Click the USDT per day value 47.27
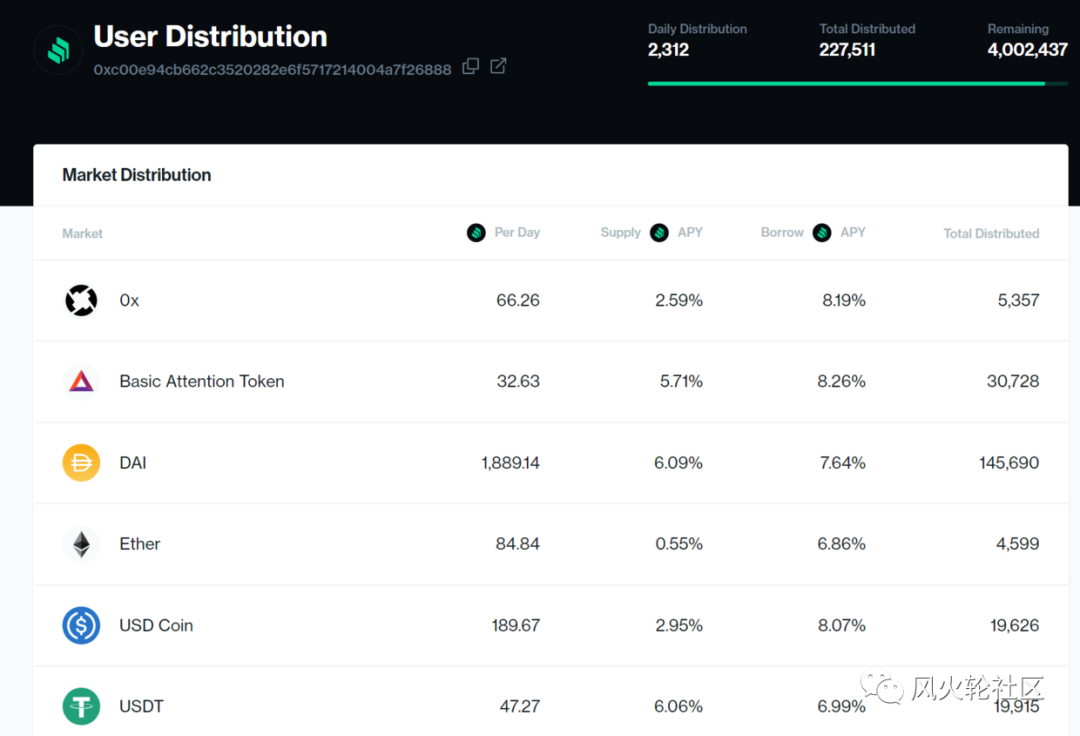Viewport: 1080px width, 736px height. pyautogui.click(x=519, y=706)
